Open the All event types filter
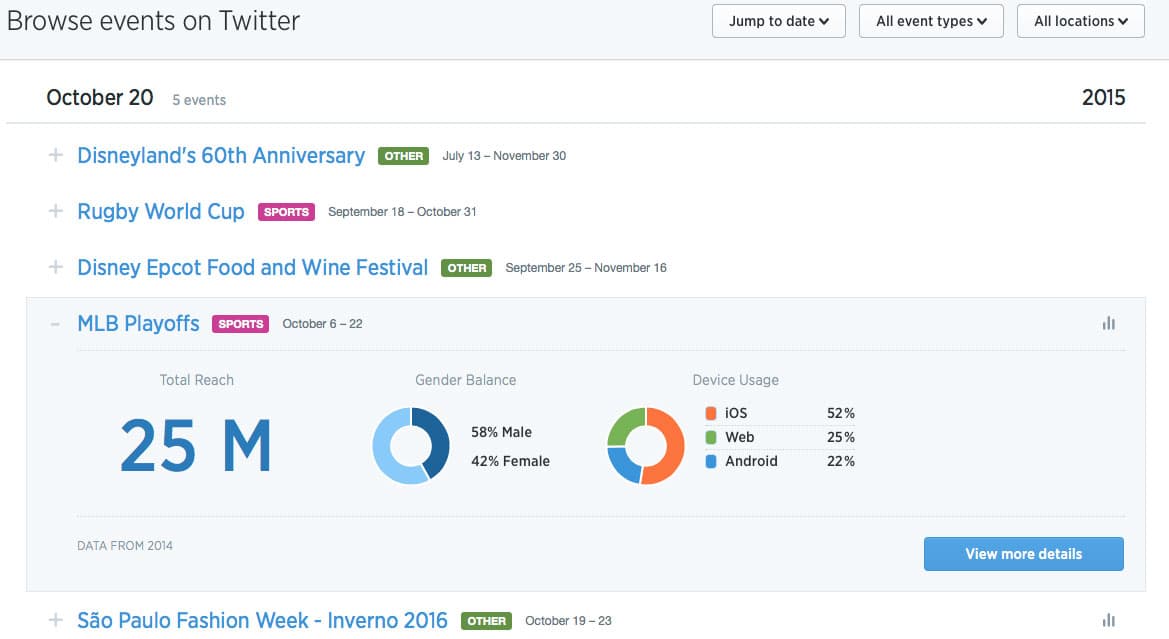This screenshot has width=1169, height=639. click(930, 21)
